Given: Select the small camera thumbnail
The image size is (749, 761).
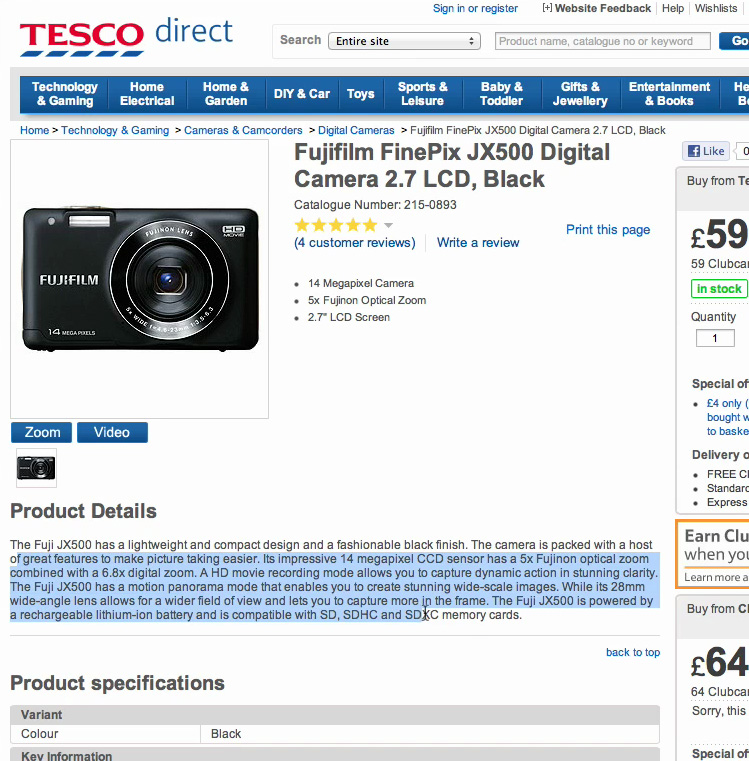Looking at the screenshot, I should click(36, 468).
